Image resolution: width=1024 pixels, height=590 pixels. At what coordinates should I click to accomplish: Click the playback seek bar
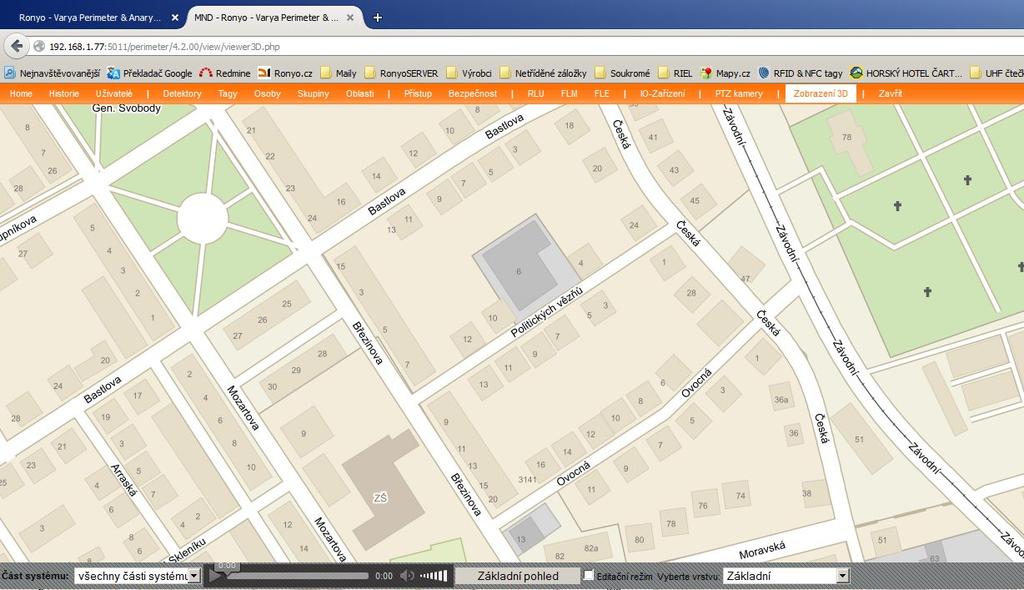298,576
